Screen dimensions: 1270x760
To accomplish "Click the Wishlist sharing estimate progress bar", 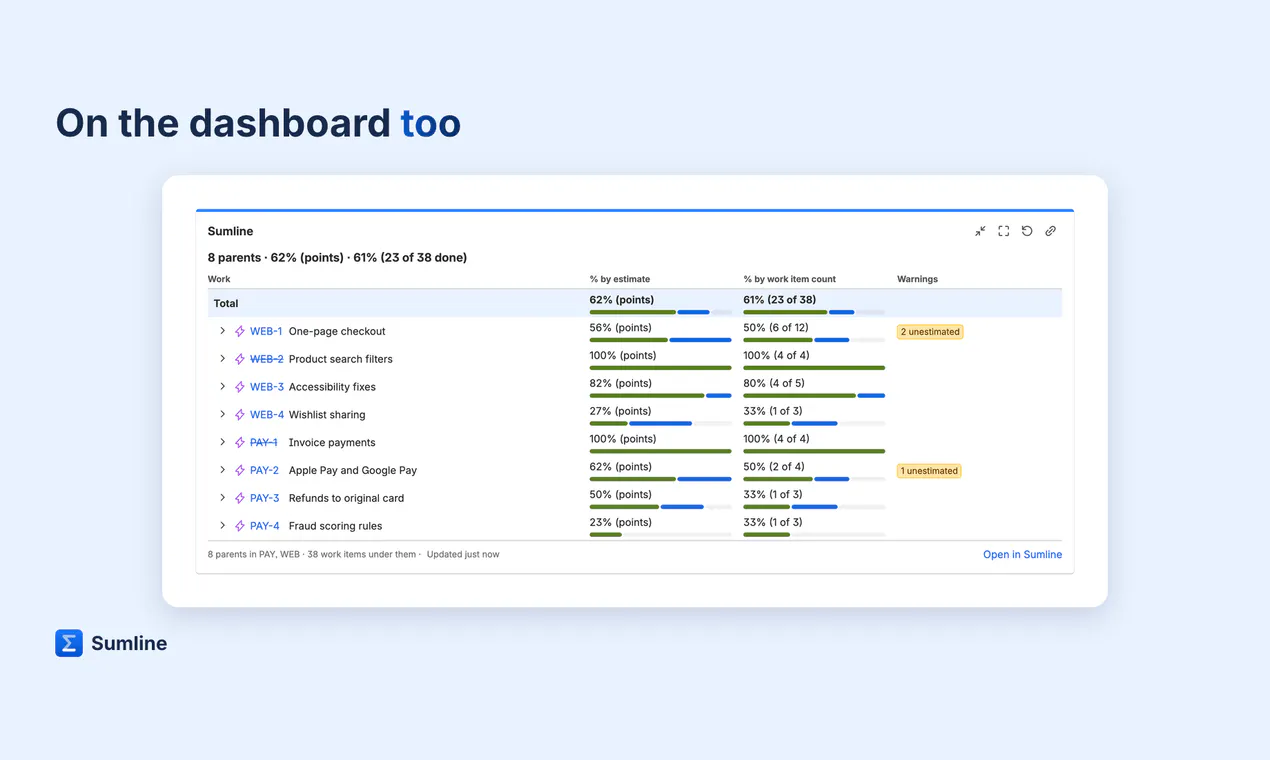I will [x=660, y=424].
